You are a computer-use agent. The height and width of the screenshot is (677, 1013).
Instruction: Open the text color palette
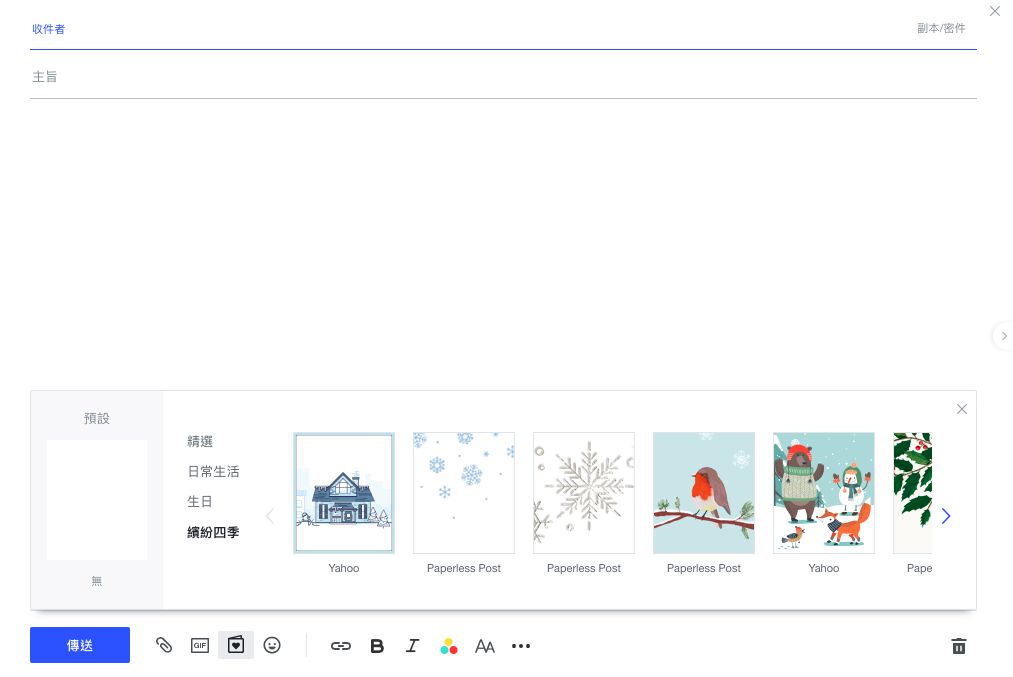point(449,646)
